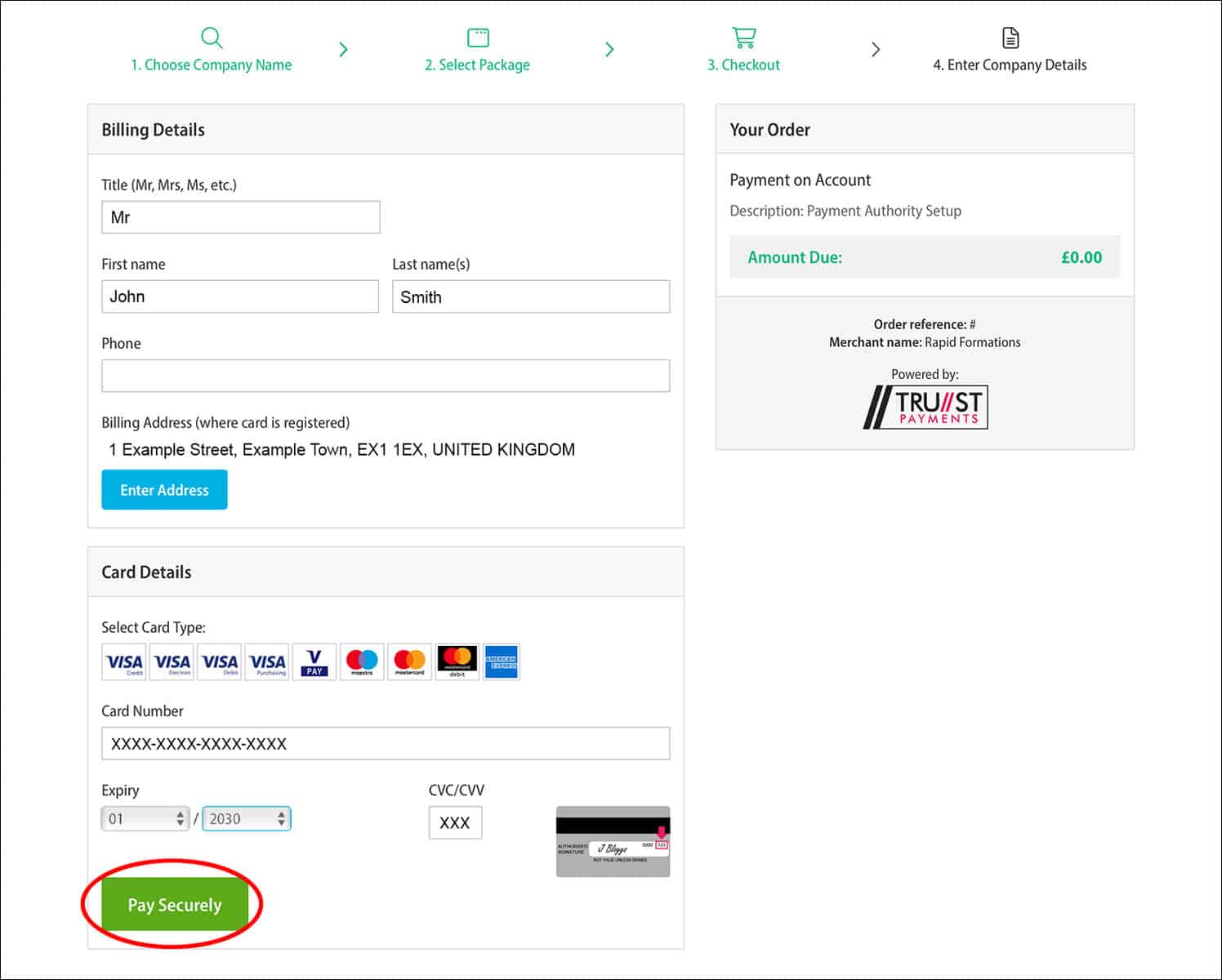Screen dimensions: 1222x980
Task: Choose Visa Electron as card type
Action: [172, 662]
